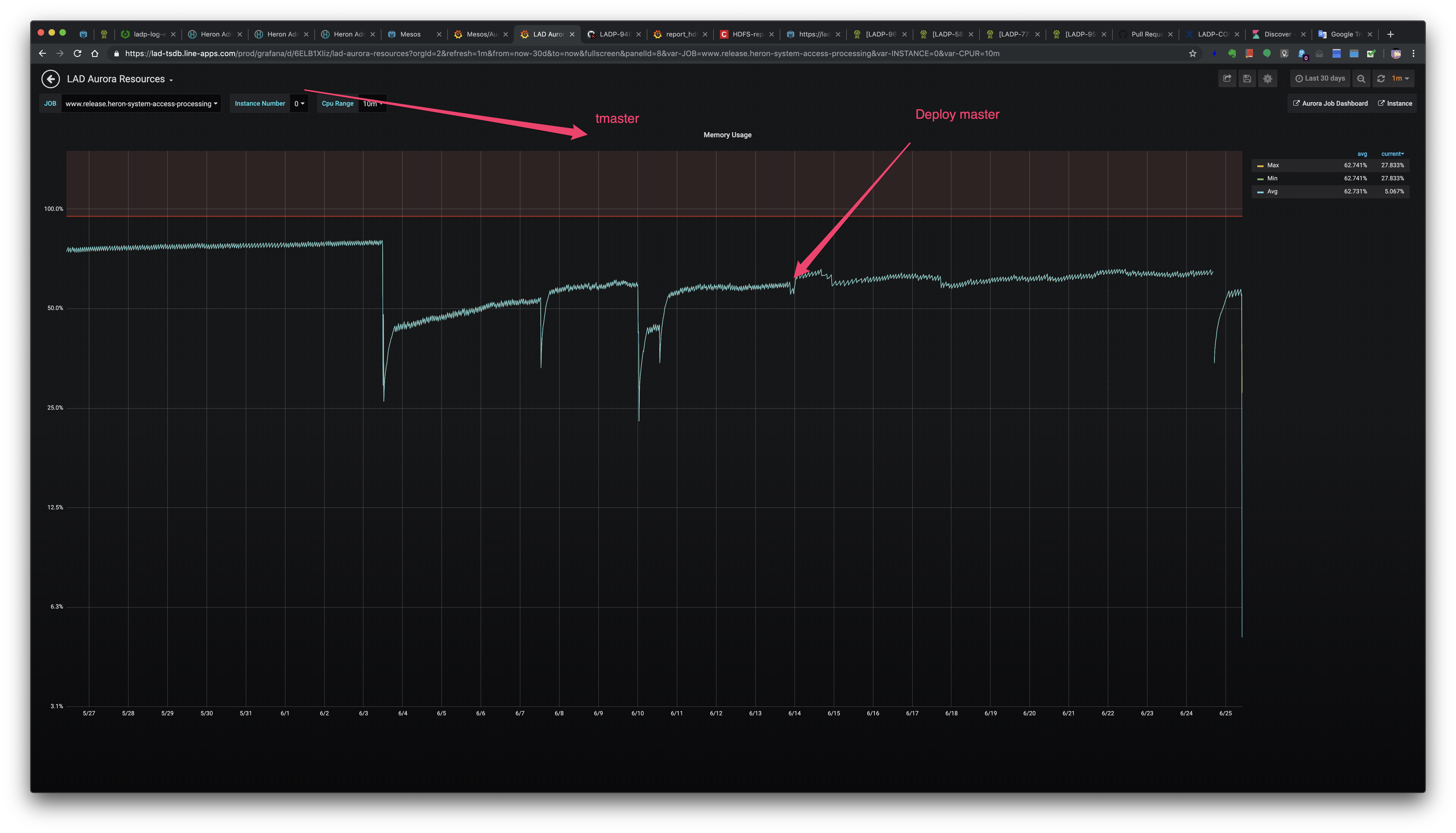Click the share dashboard icon

(x=1227, y=78)
